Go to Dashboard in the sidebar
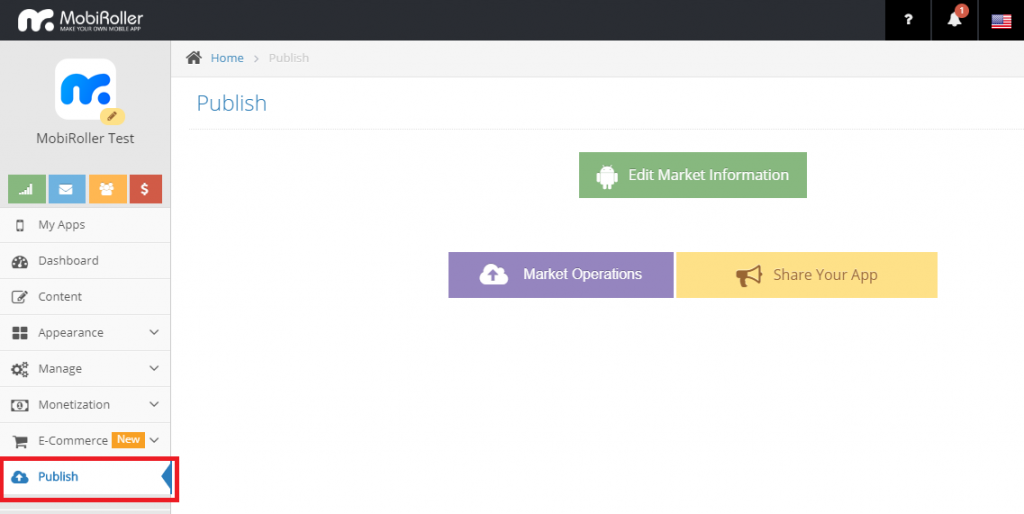 [68, 261]
